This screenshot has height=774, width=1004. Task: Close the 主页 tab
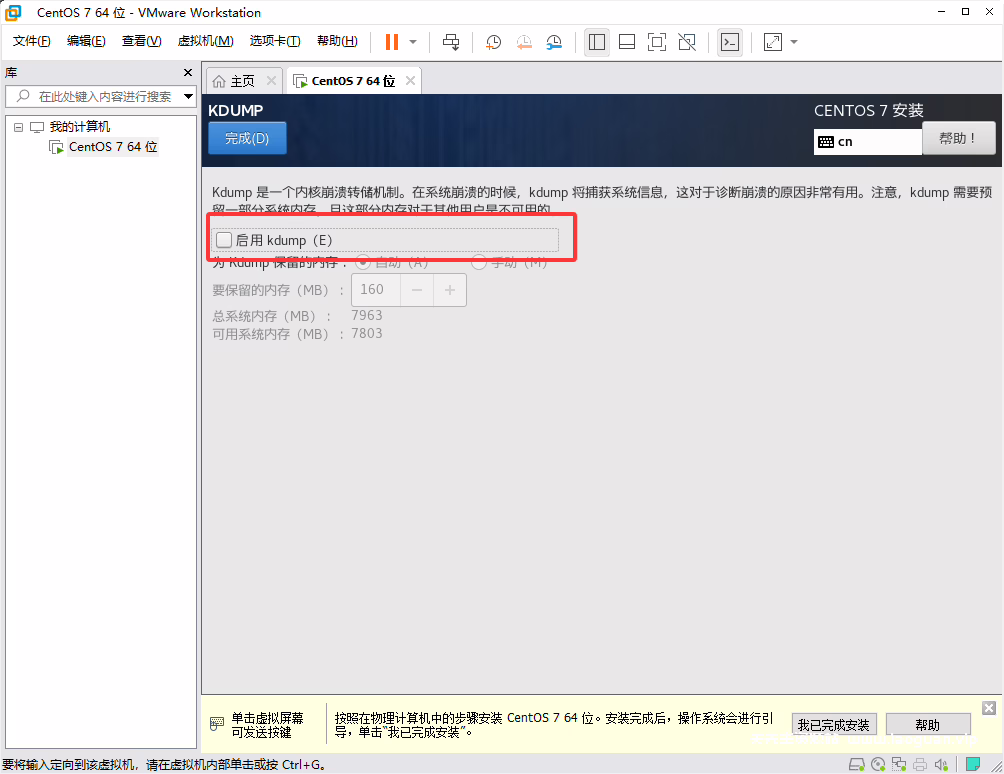click(271, 81)
